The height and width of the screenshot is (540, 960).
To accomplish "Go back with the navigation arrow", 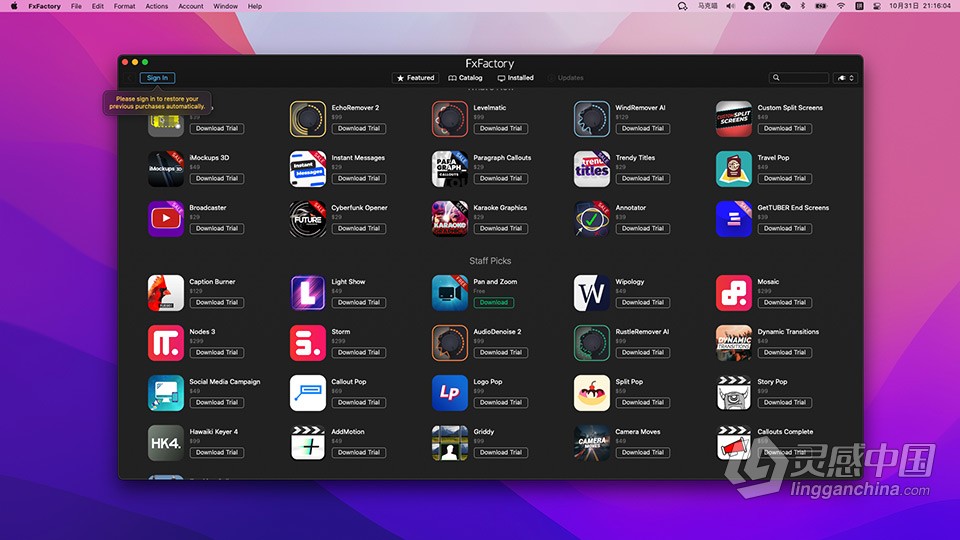I will coord(129,78).
